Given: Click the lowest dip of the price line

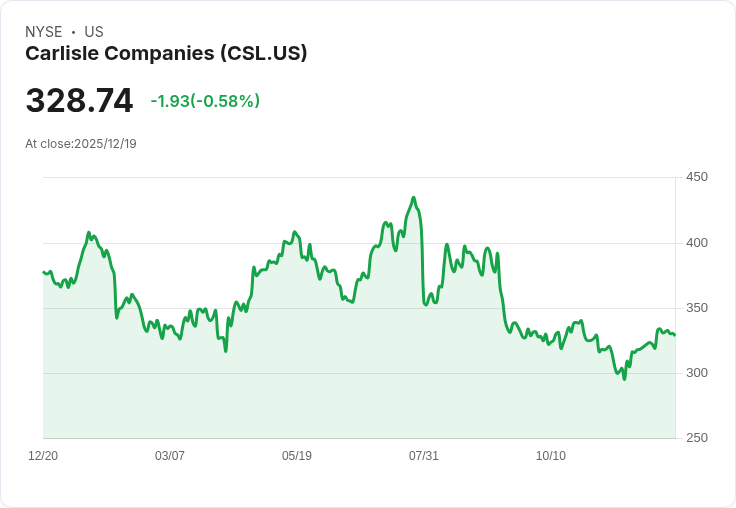Looking at the screenshot, I should click(x=624, y=379).
